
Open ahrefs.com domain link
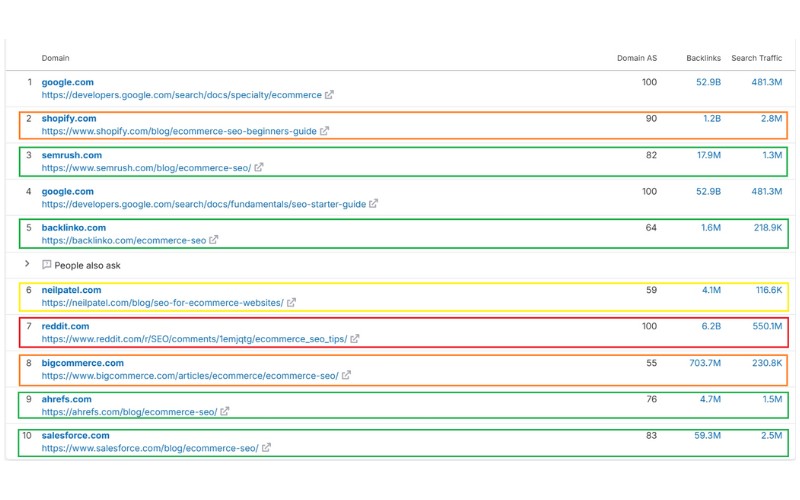tap(66, 399)
